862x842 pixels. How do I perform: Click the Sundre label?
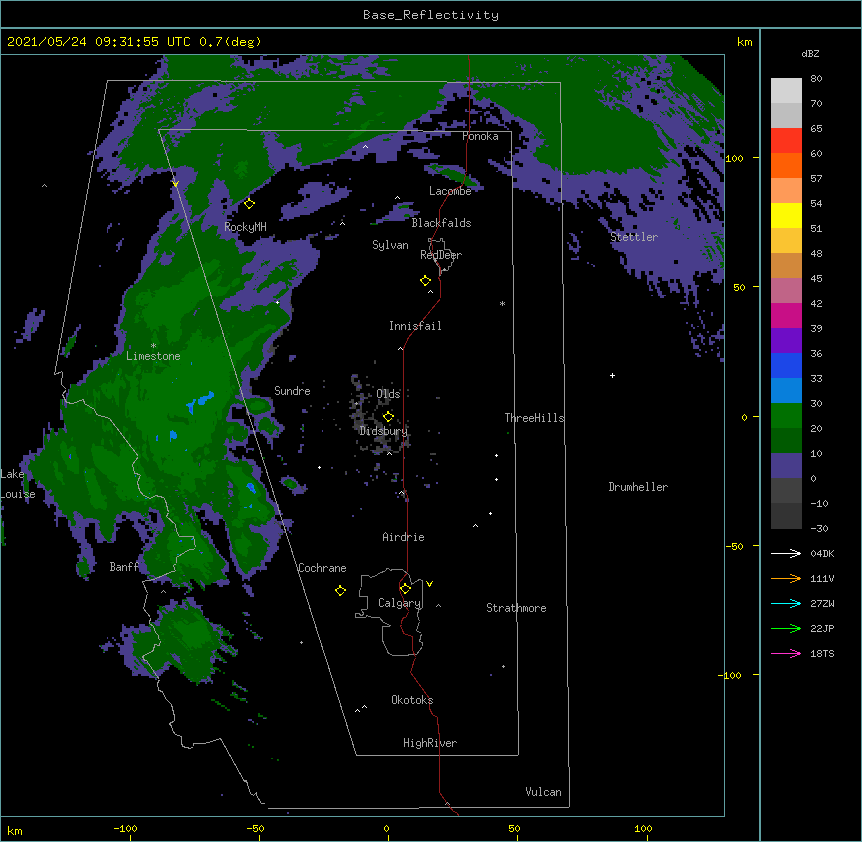(292, 391)
